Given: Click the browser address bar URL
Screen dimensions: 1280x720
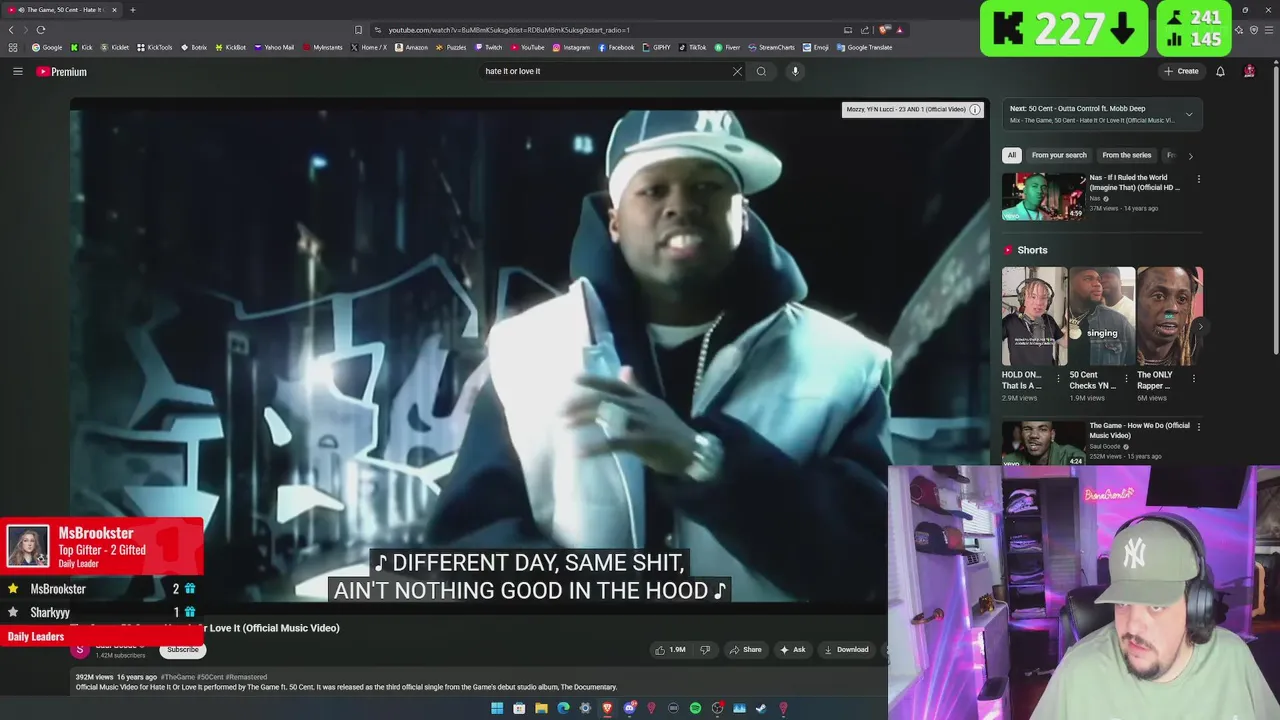Looking at the screenshot, I should 509,30.
